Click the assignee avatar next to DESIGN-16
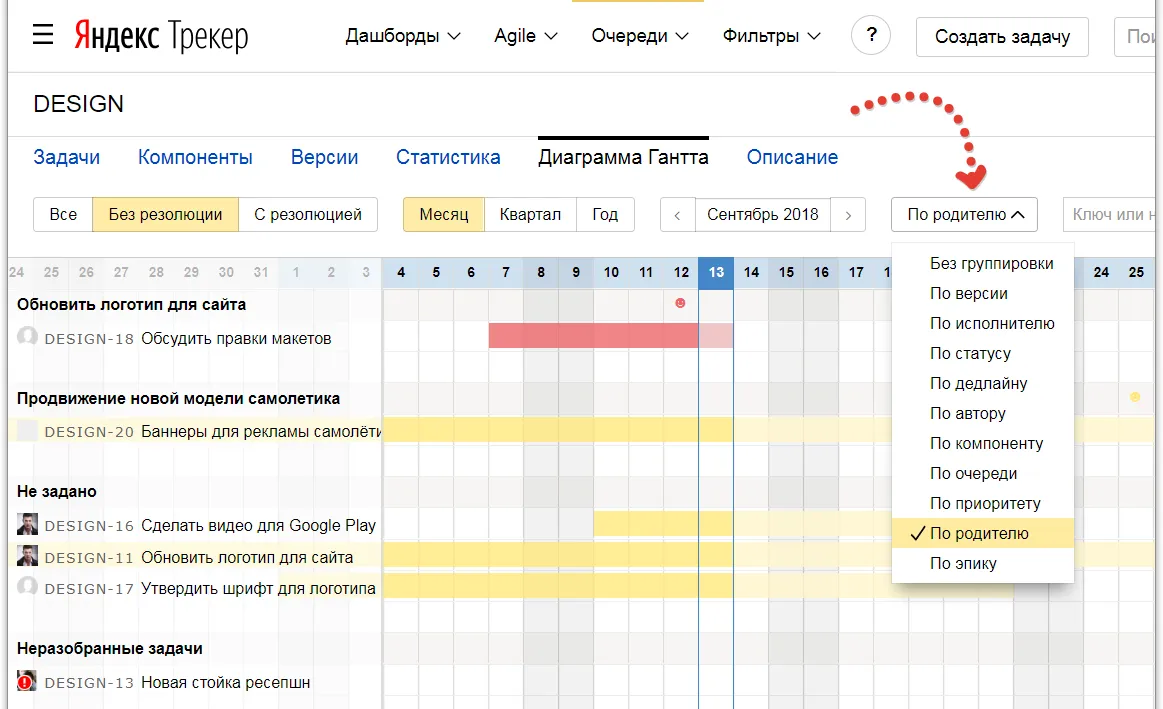This screenshot has height=709, width=1163. coord(26,524)
